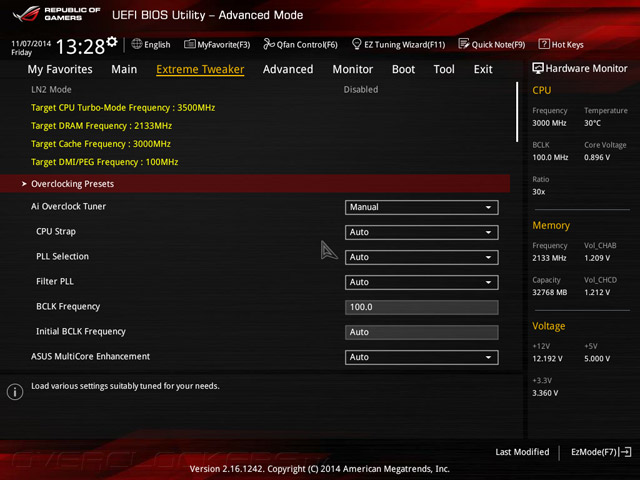Click the CPU Ratio 30x value
This screenshot has height=480, width=640.
click(538, 192)
